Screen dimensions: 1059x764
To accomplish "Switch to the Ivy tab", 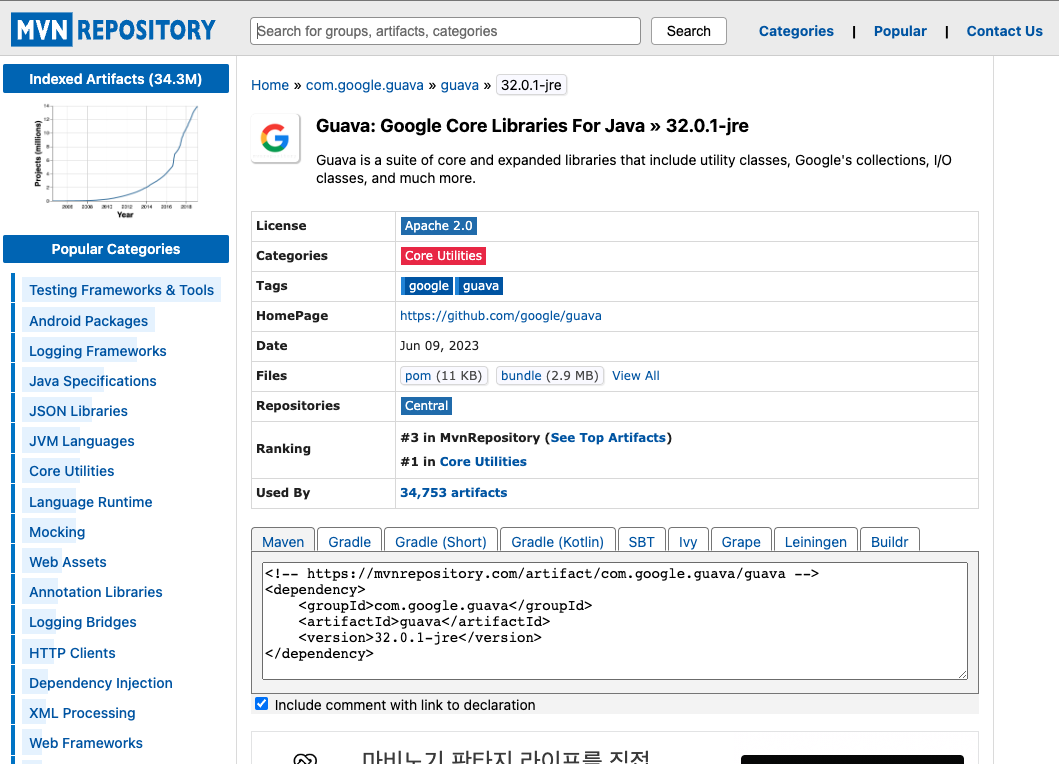I will (688, 541).
